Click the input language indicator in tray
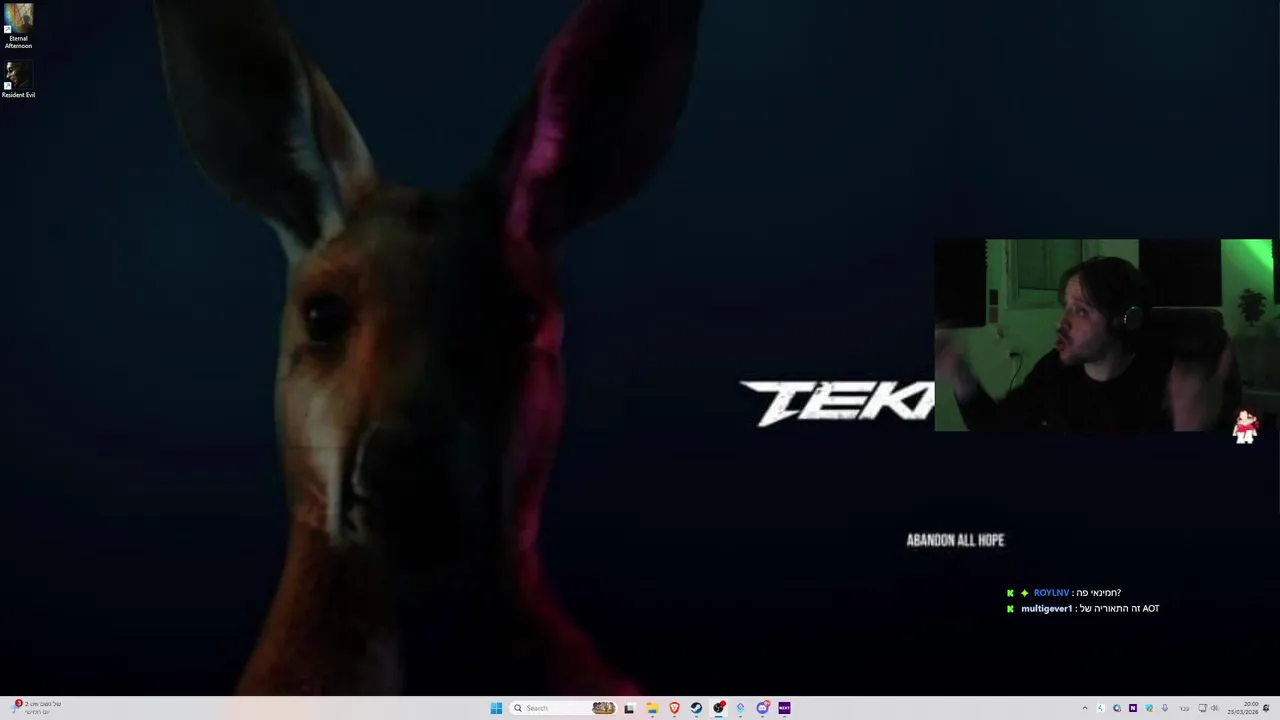The height and width of the screenshot is (720, 1280). [1185, 708]
